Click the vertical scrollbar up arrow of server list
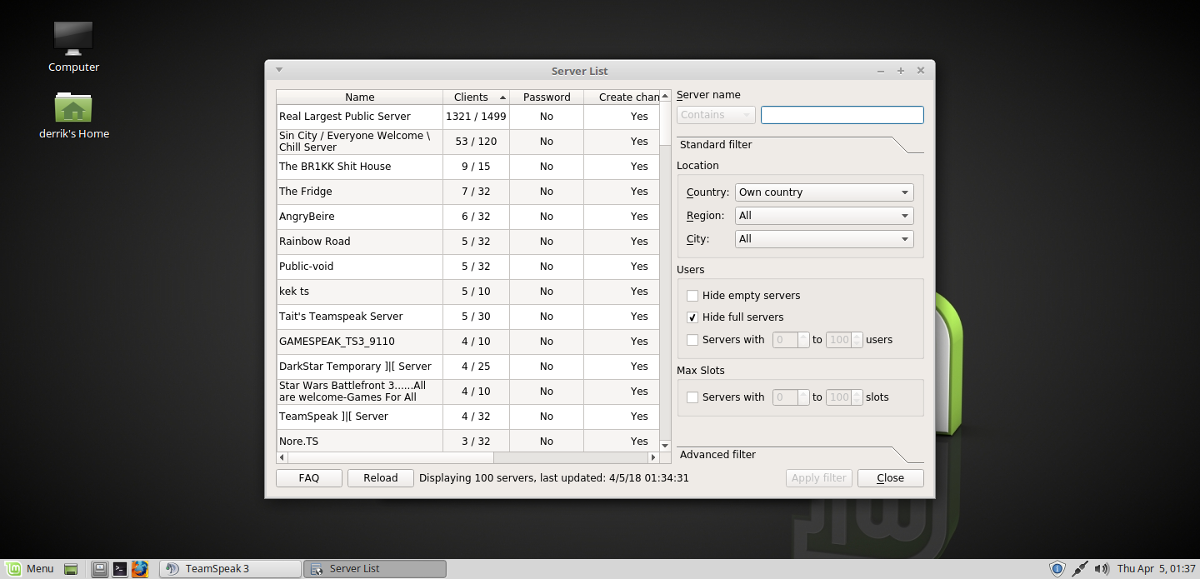This screenshot has height=579, width=1200. point(666,96)
